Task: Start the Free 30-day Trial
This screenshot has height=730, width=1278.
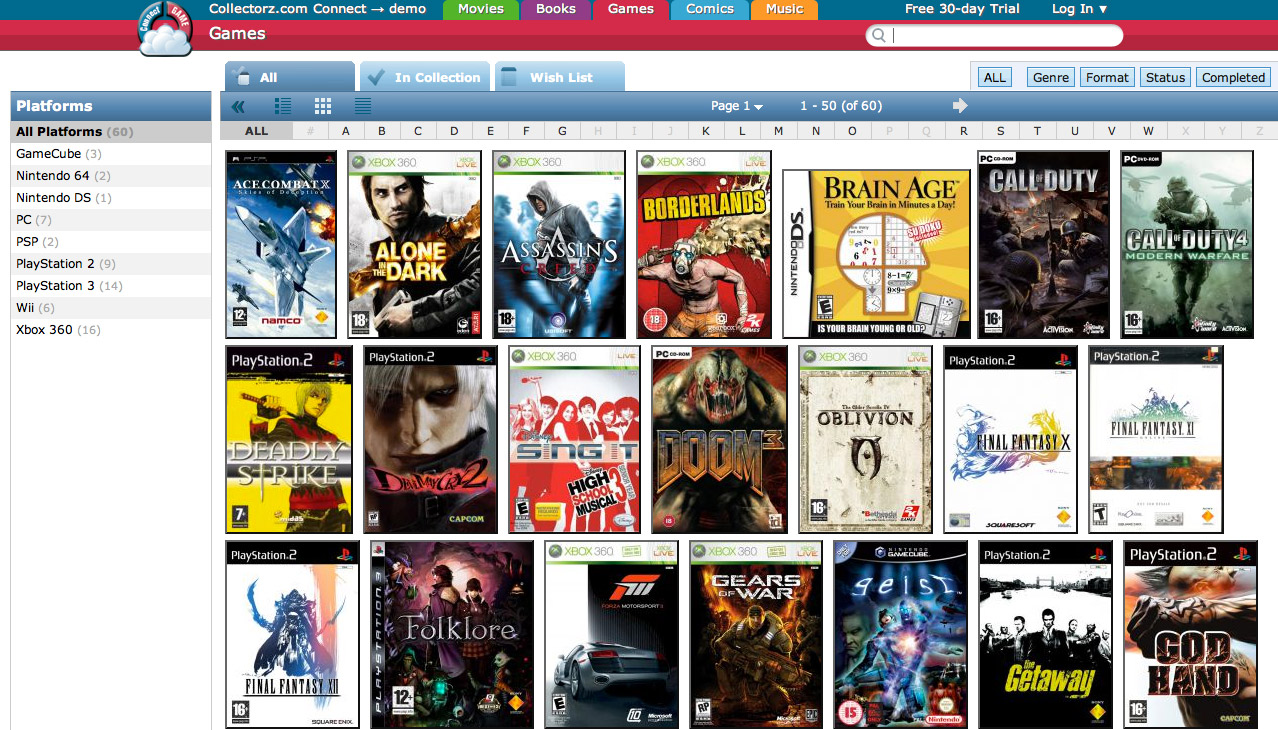Action: 962,9
